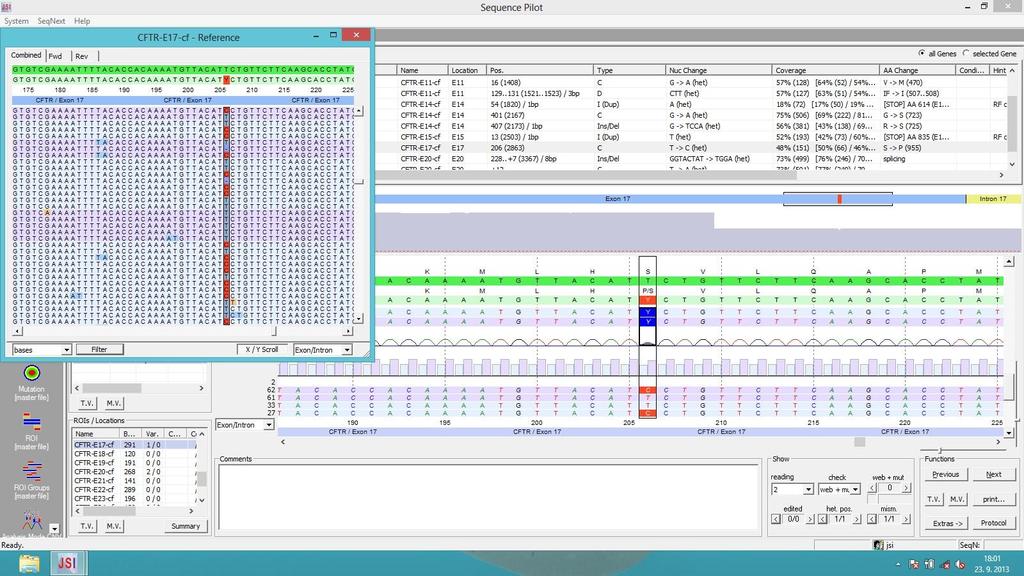1024x576 pixels.
Task: Open the bases dropdown in Reference window
Action: coord(66,350)
